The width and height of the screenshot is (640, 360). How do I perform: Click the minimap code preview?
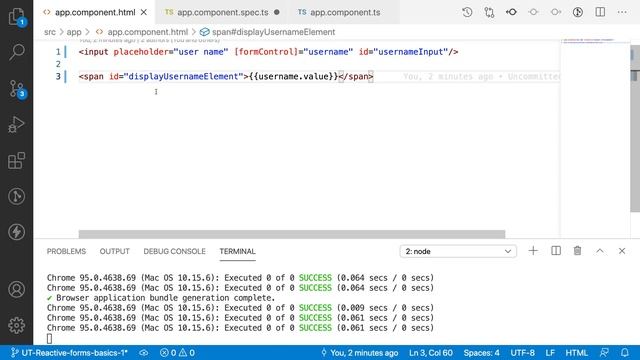pos(588,40)
